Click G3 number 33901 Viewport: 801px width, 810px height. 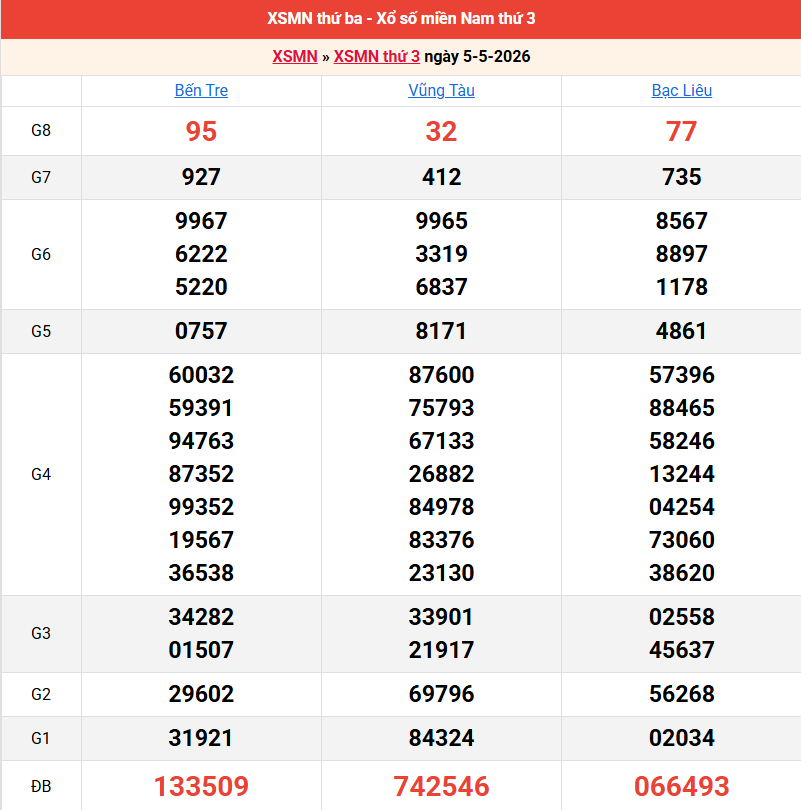441,617
